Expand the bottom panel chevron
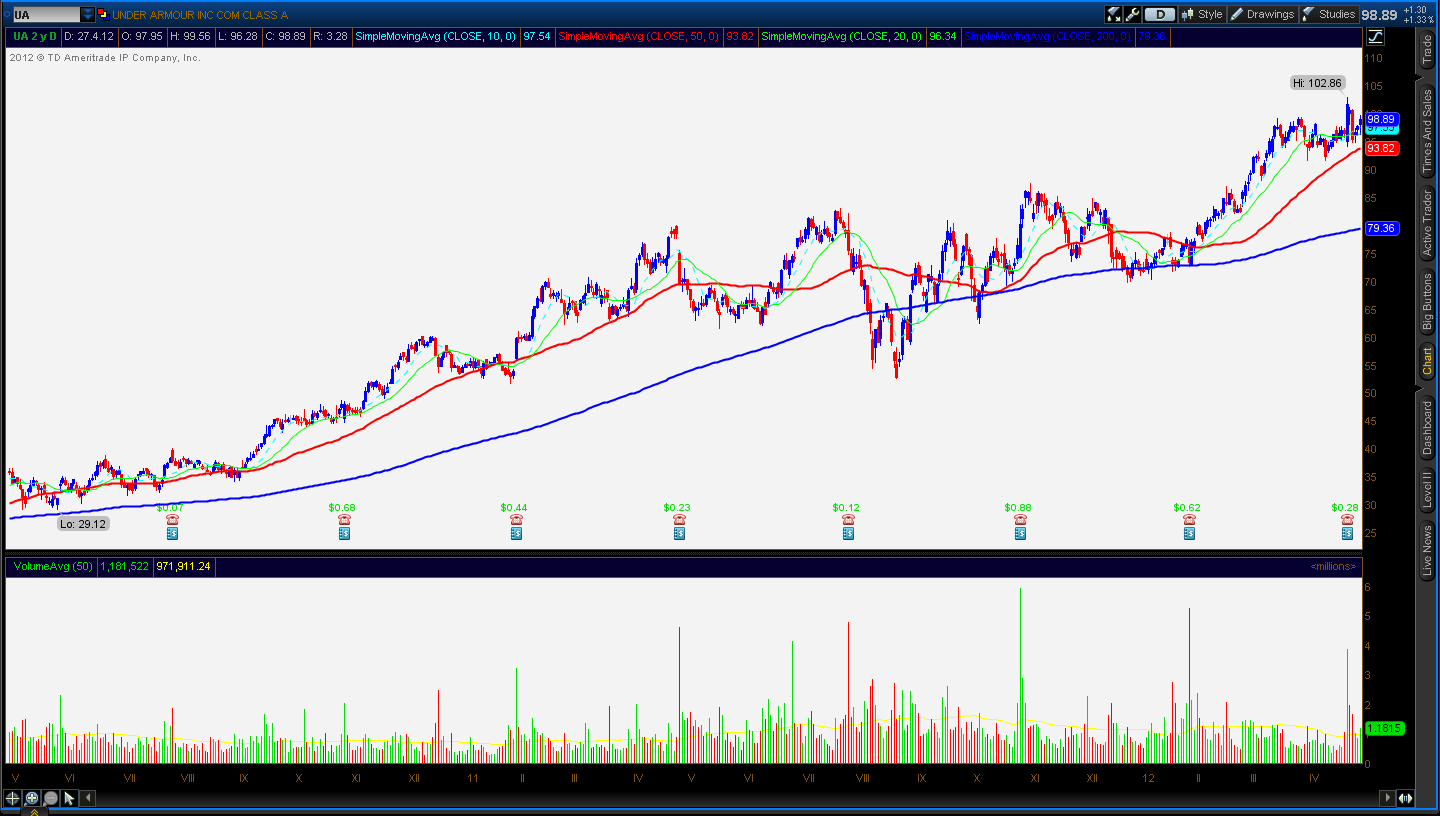Screen dimensions: 1440x816 tap(34, 812)
